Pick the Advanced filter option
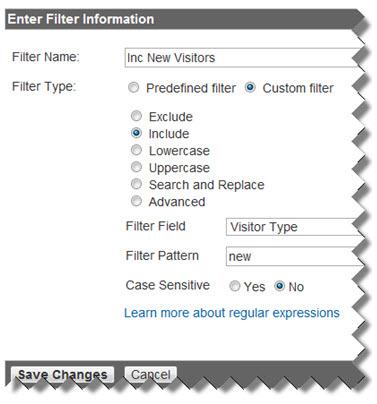 click(136, 201)
